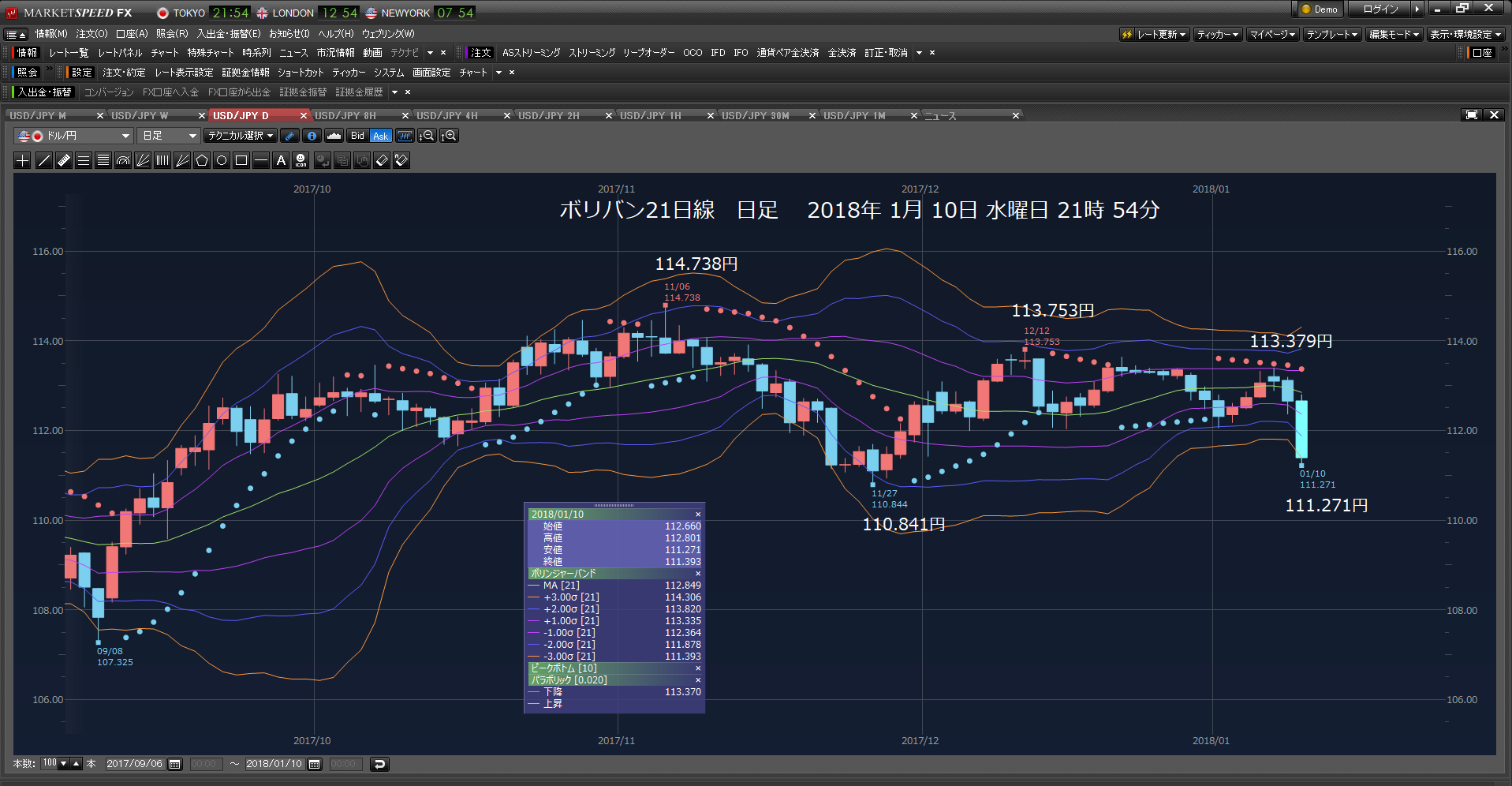Image resolution: width=1512 pixels, height=786 pixels.
Task: Toggle the Demo mode indicator
Action: pyautogui.click(x=1320, y=9)
